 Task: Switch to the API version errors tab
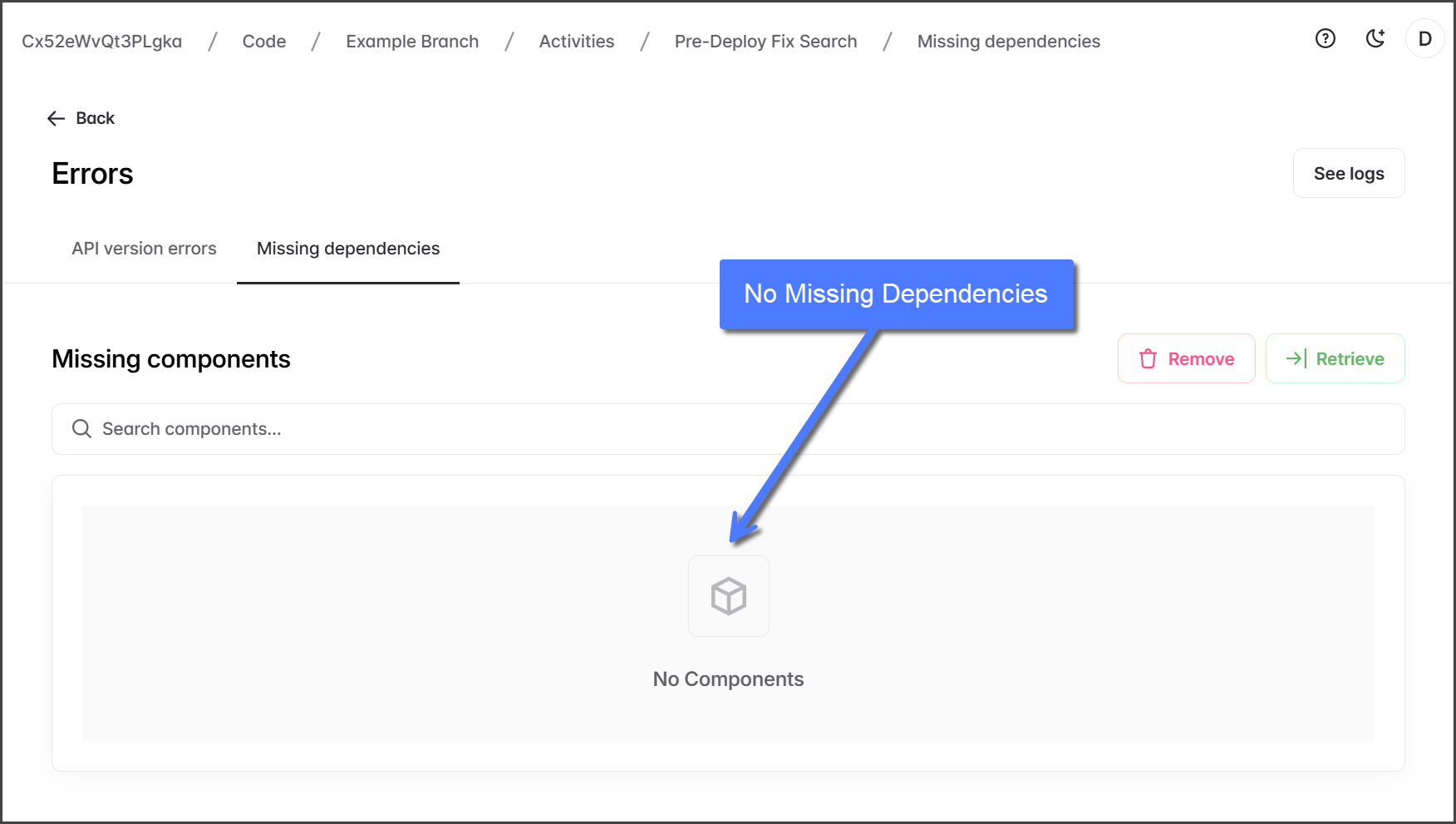(144, 249)
